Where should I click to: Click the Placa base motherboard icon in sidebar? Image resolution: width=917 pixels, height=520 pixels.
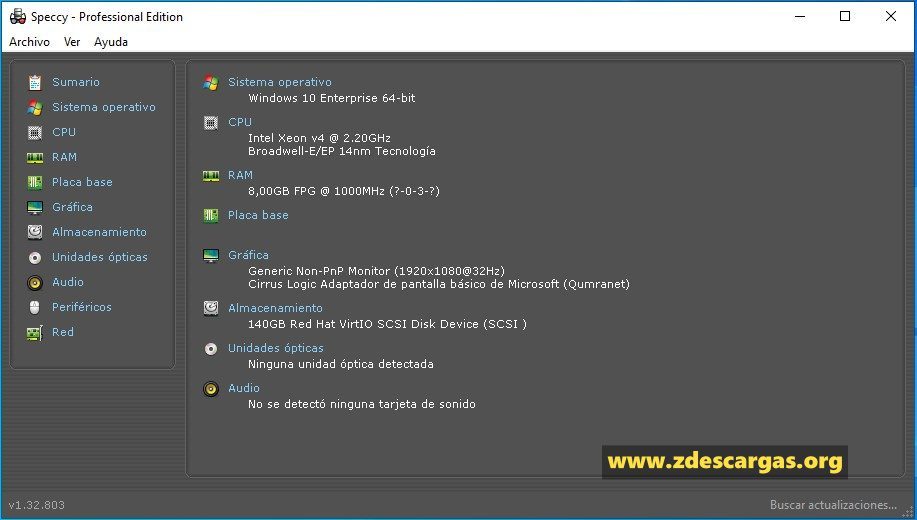coord(35,182)
